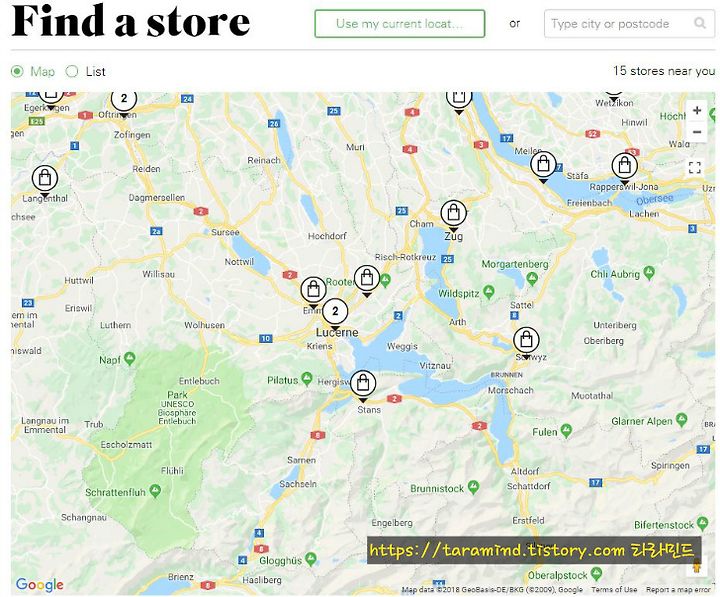Open the Terms of Use link
This screenshot has height=597, width=720.
coord(614,589)
